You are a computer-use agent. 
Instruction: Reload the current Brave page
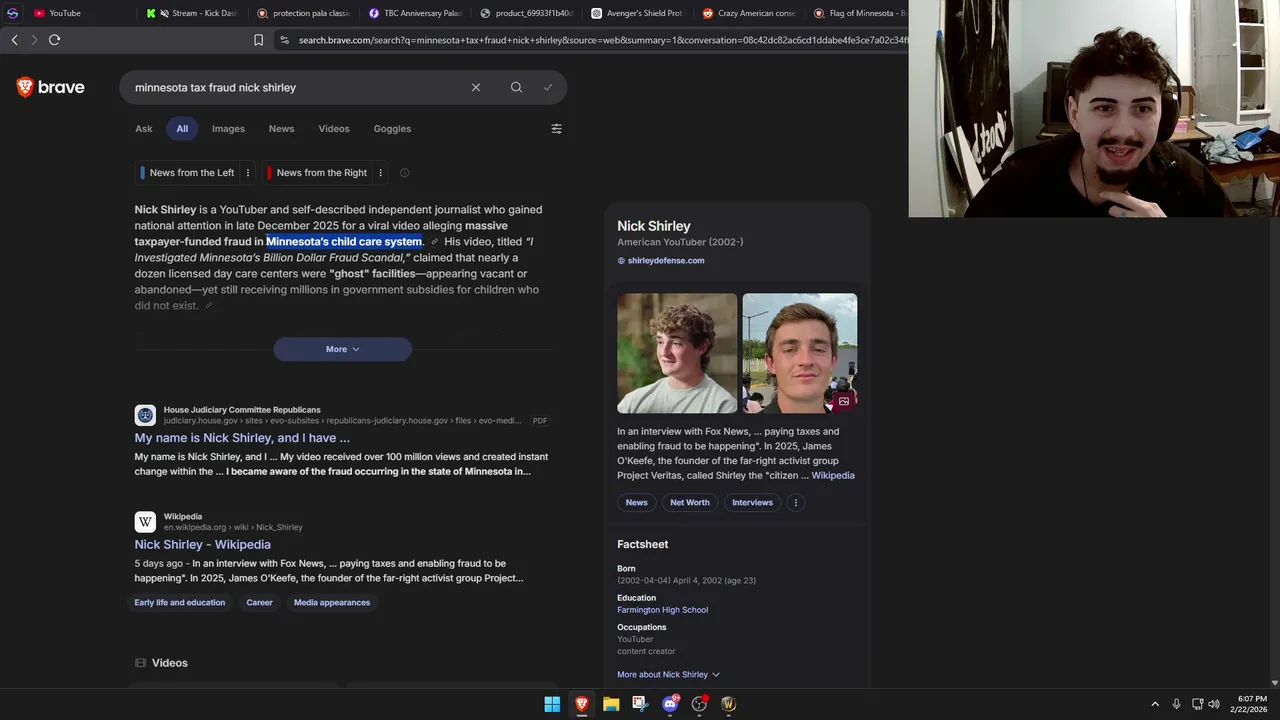(x=54, y=40)
